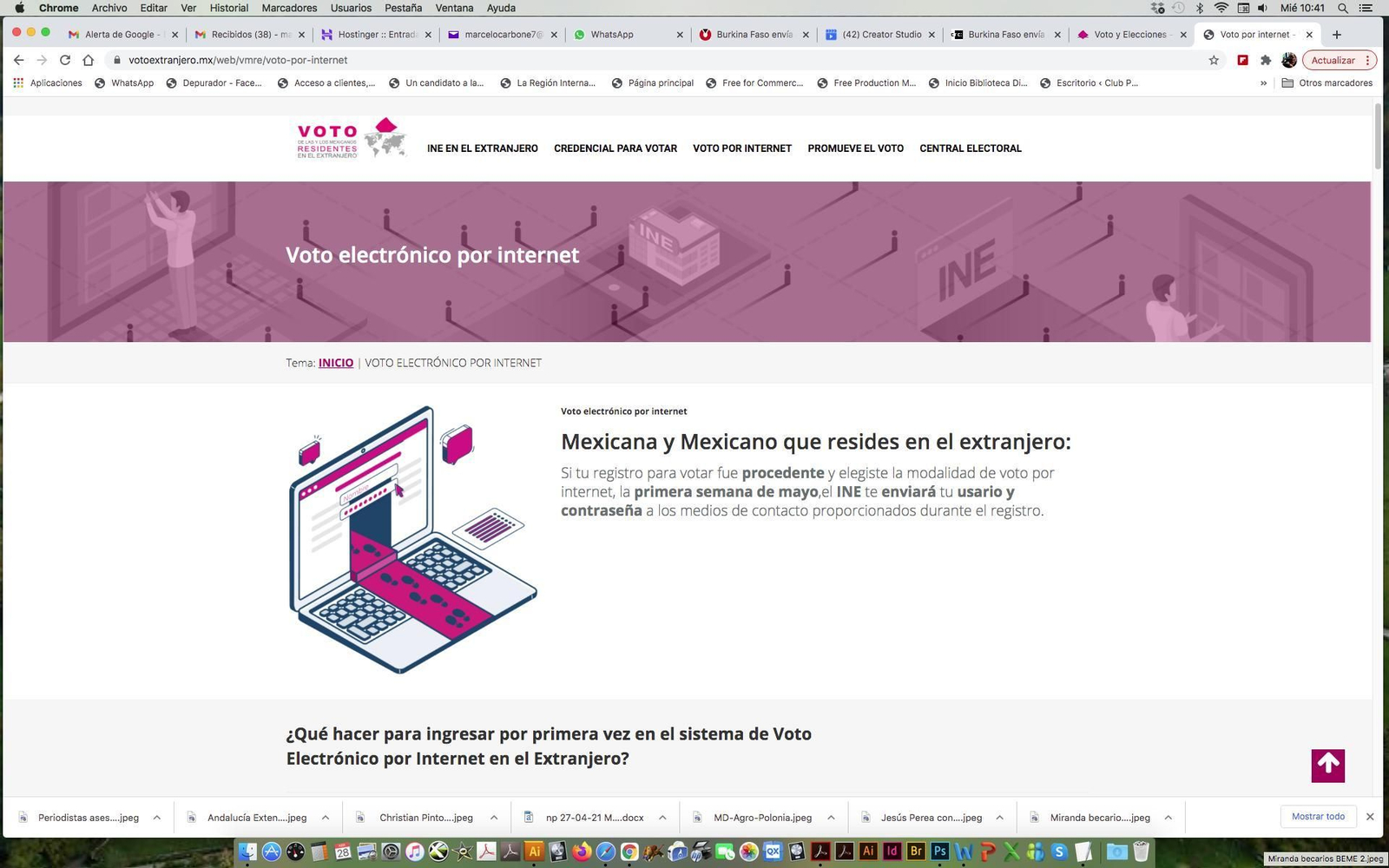Toggle the volume menu bar control
The width and height of the screenshot is (1389, 868).
1262,8
